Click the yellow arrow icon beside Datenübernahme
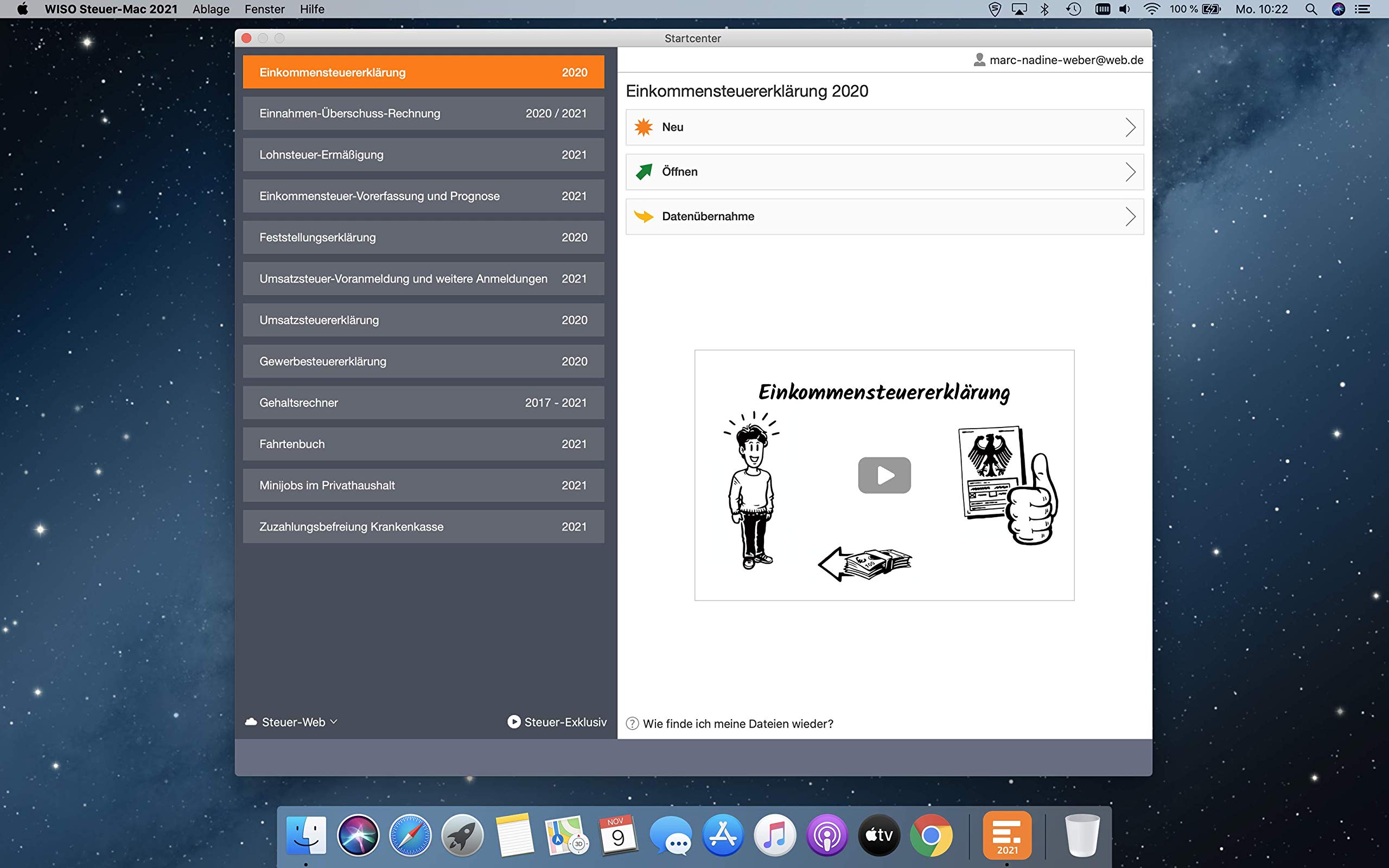1389x868 pixels. tap(643, 216)
